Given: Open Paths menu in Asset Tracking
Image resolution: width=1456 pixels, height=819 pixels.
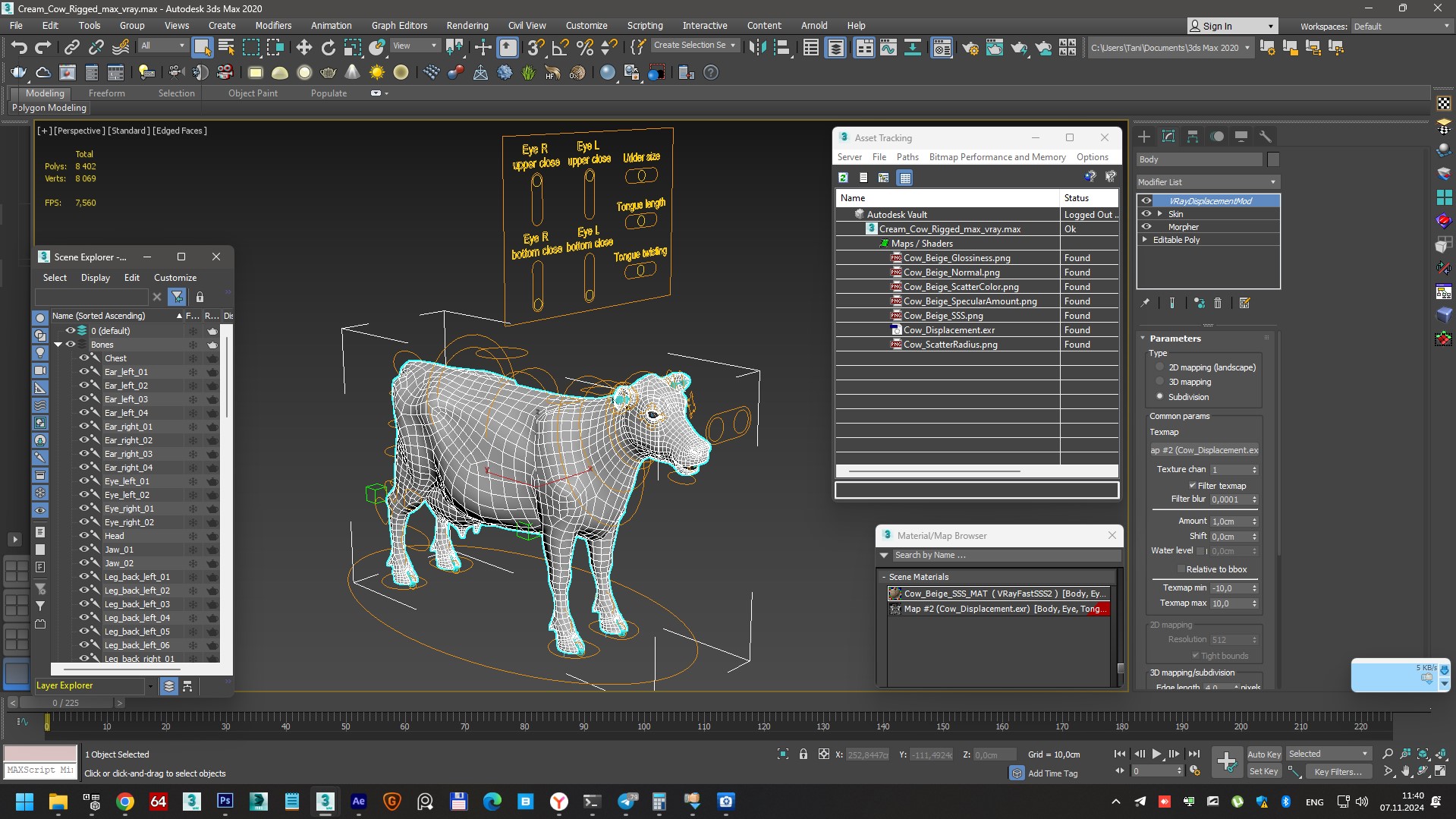Looking at the screenshot, I should pos(907,157).
